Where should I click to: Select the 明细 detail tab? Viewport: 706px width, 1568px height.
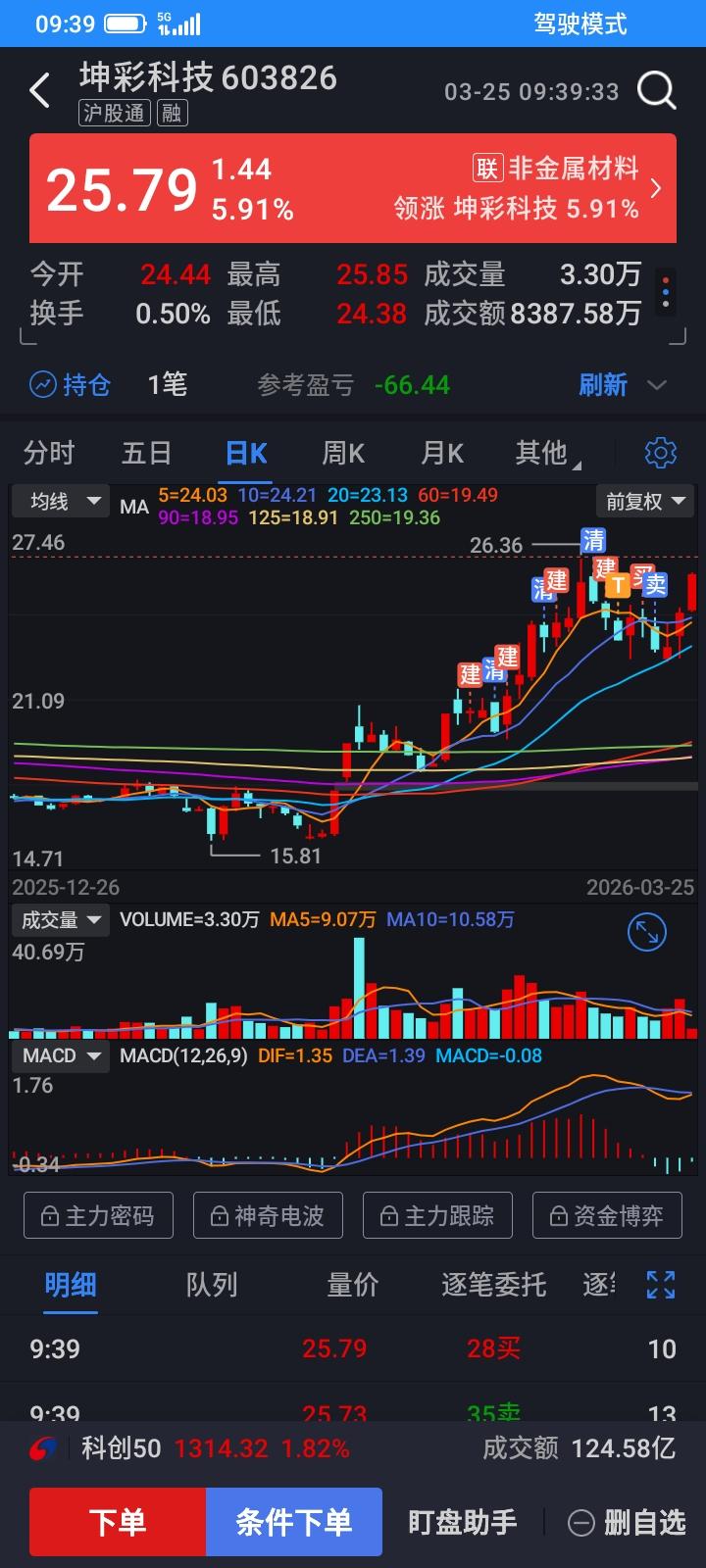click(71, 1285)
